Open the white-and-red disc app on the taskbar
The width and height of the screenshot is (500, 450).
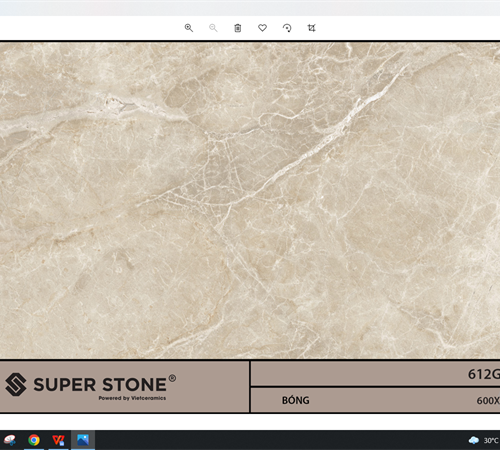[x=9, y=440]
